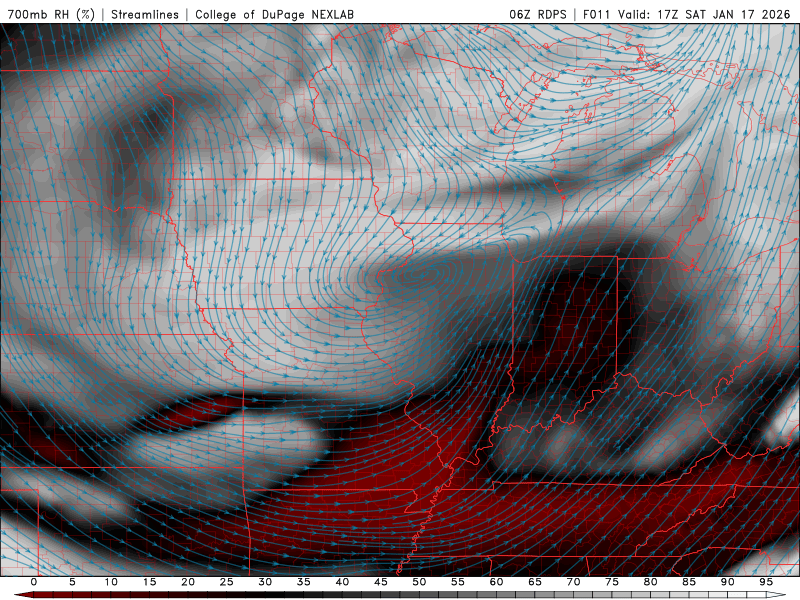Screen dimensions: 800x600
Task: Click the 40 value on the colorbar scale
Action: click(x=342, y=582)
